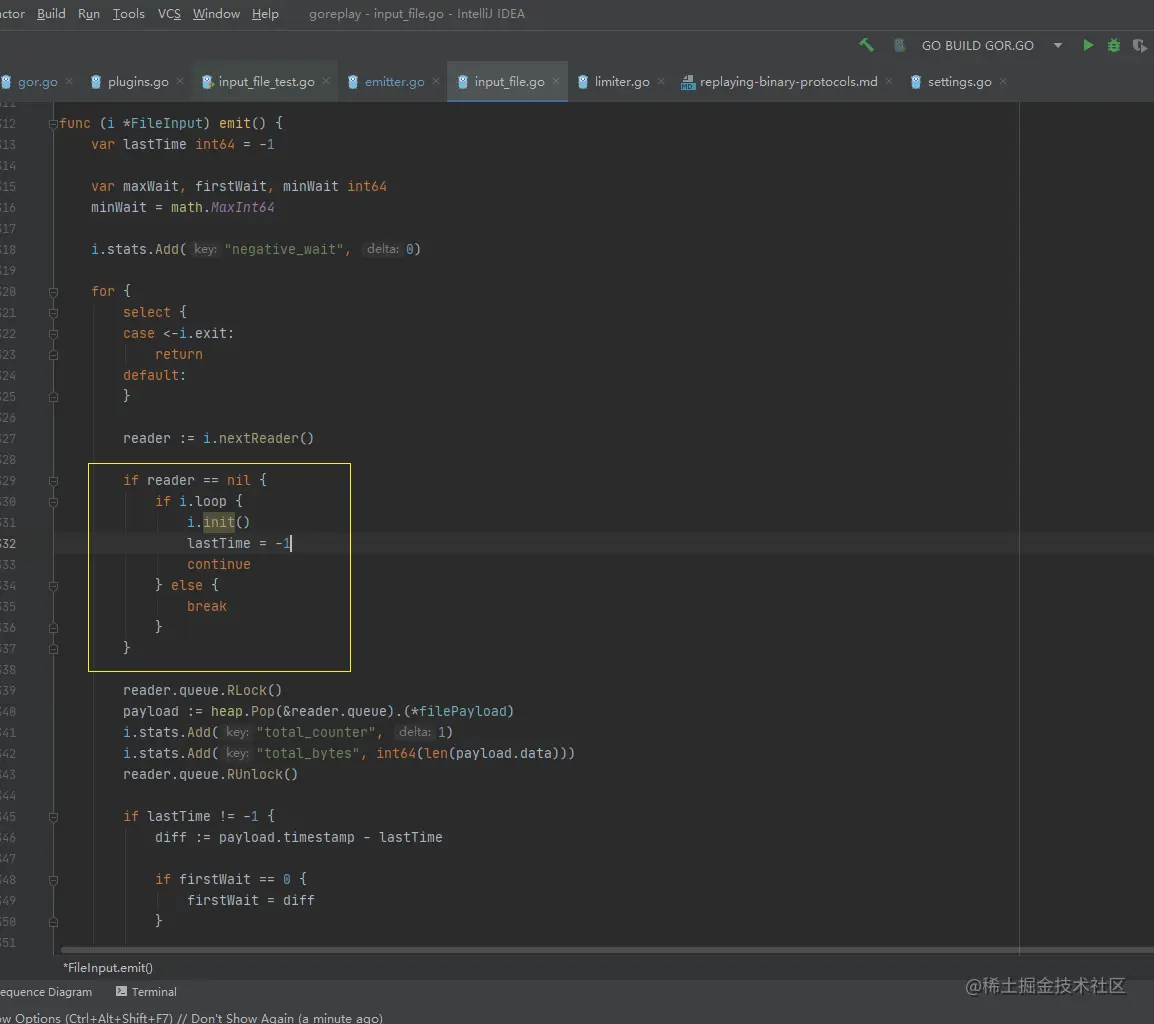Screen dimensions: 1154x1024
Task: Open the replaying-binary-protocols.md tab
Action: [788, 82]
